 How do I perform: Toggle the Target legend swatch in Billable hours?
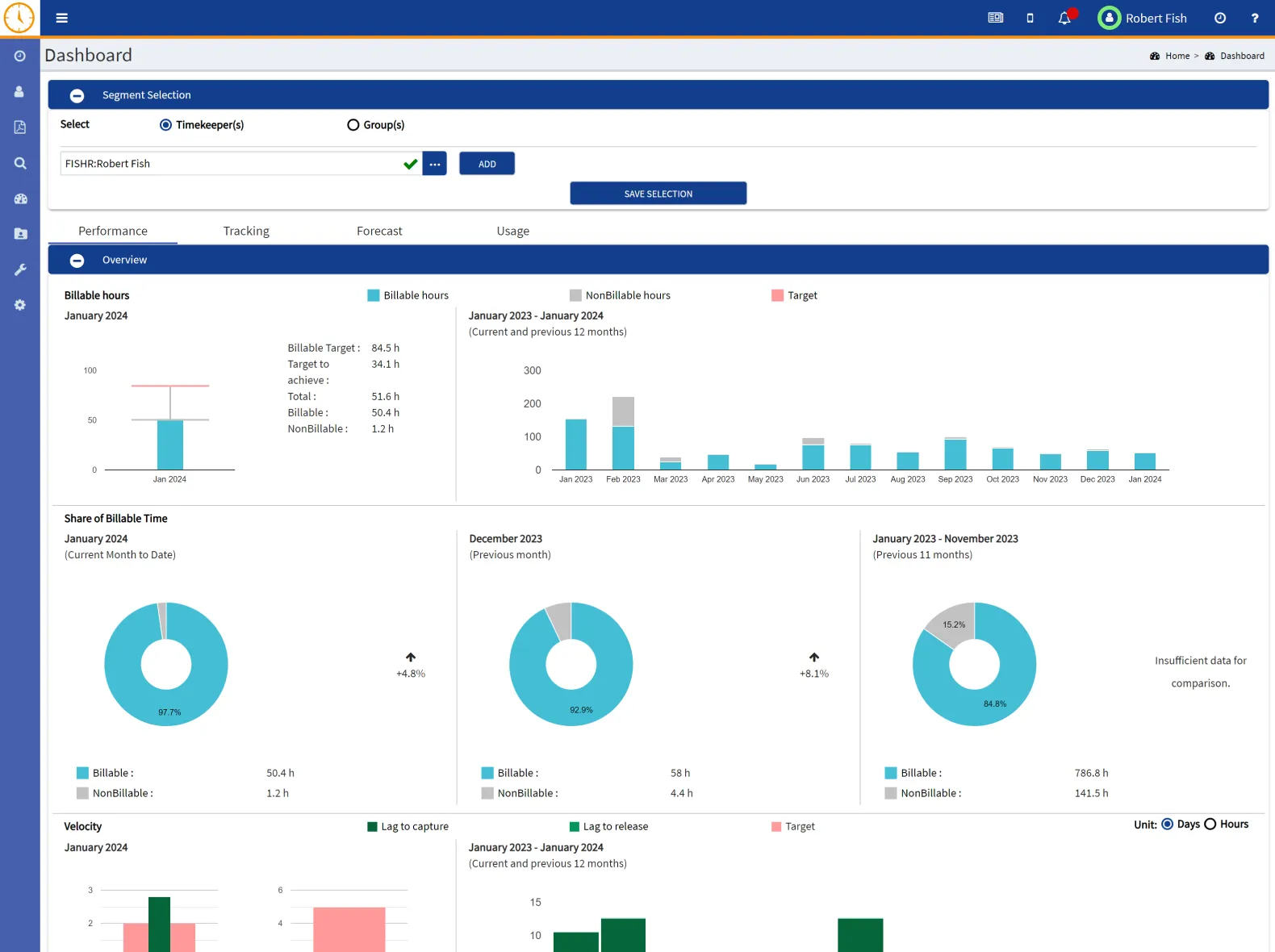[x=778, y=295]
